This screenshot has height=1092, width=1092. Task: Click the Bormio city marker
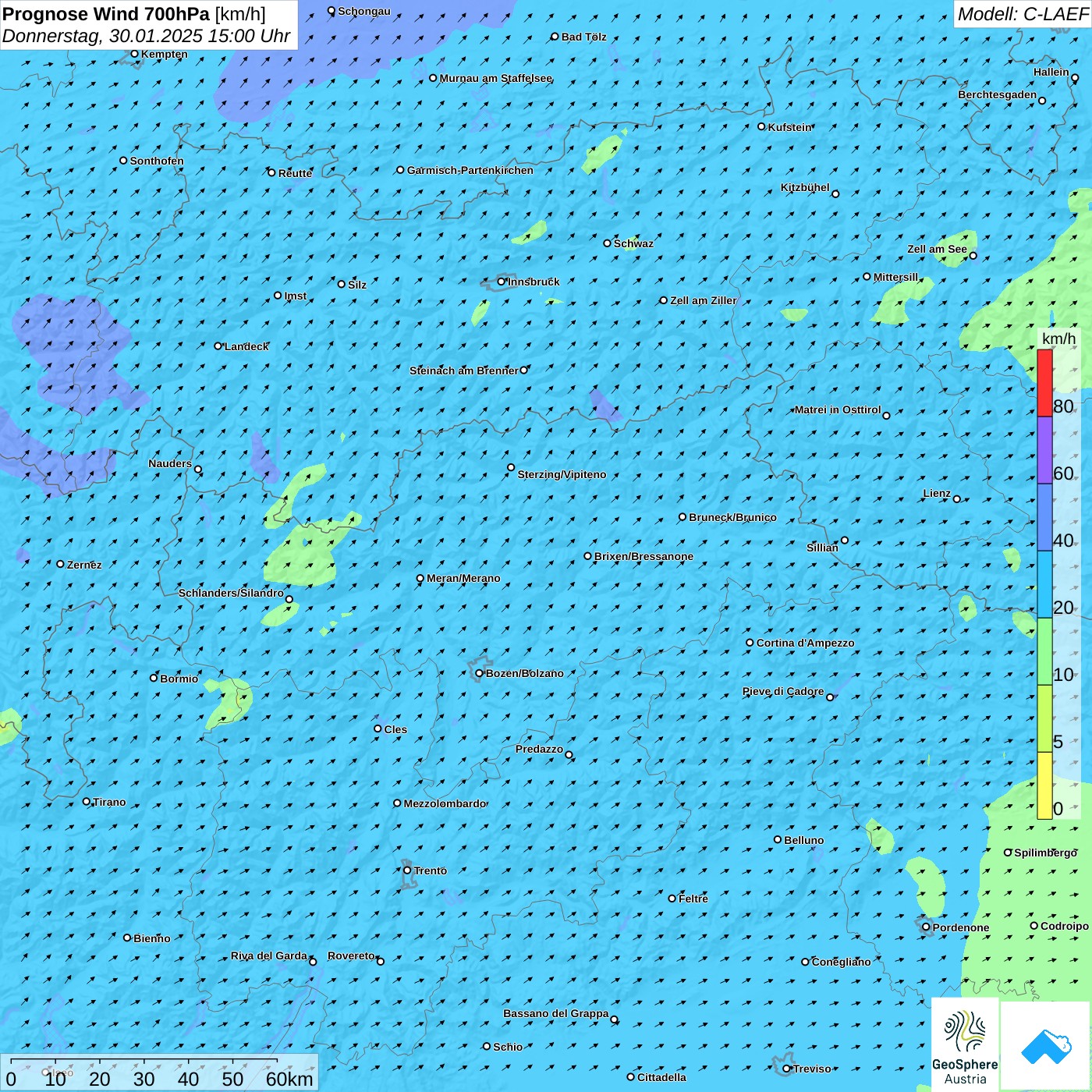click(x=154, y=678)
